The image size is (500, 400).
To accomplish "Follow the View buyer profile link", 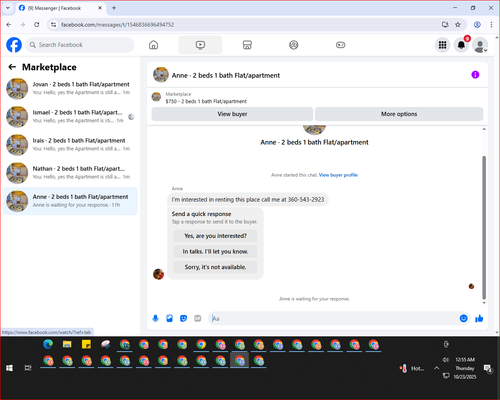I will click(x=338, y=175).
